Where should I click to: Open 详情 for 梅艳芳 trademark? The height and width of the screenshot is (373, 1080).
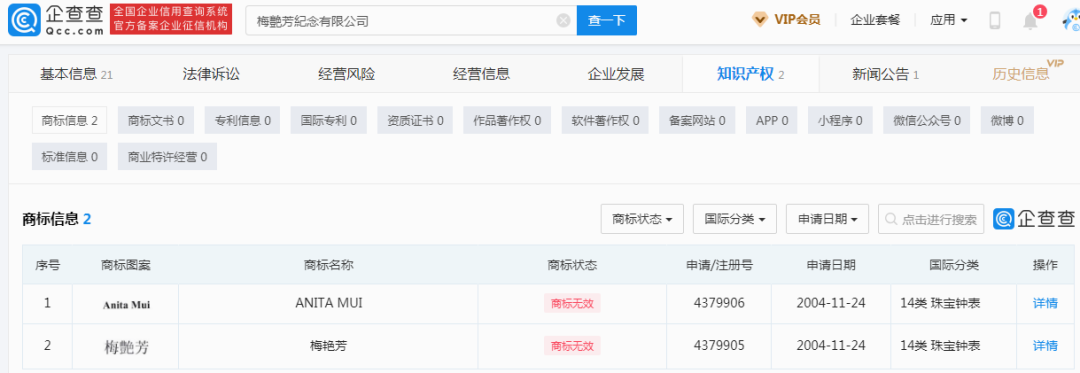(1045, 345)
